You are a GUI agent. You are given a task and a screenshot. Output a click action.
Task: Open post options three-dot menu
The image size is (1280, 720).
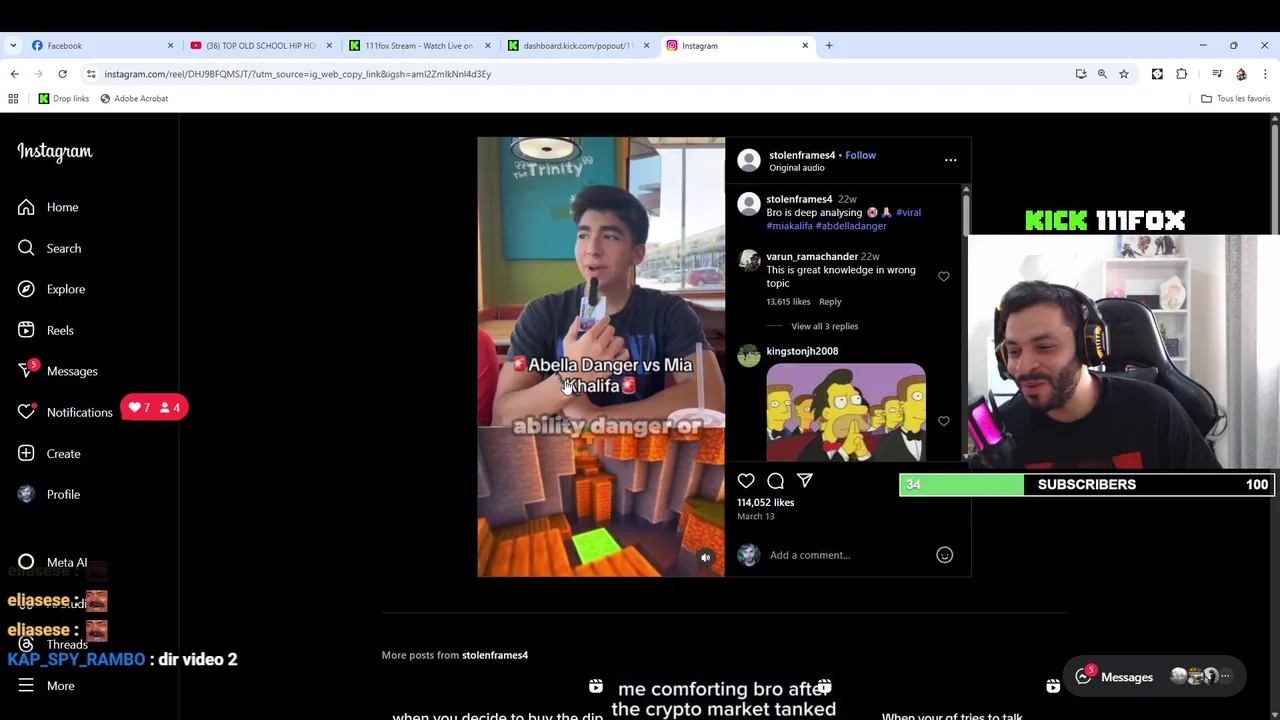(x=950, y=160)
